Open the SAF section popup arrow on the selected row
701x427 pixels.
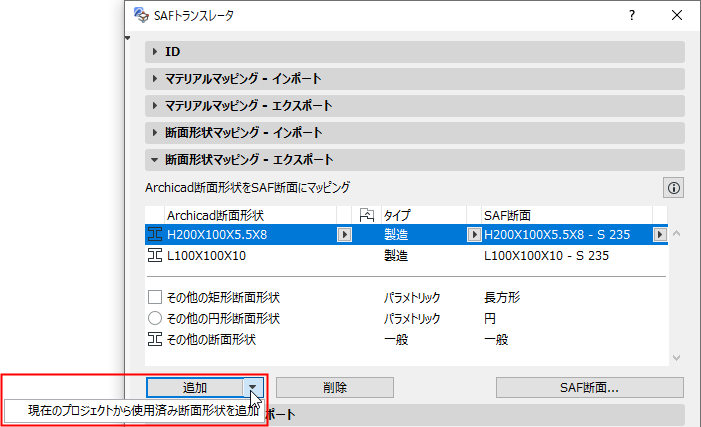pyautogui.click(x=660, y=234)
